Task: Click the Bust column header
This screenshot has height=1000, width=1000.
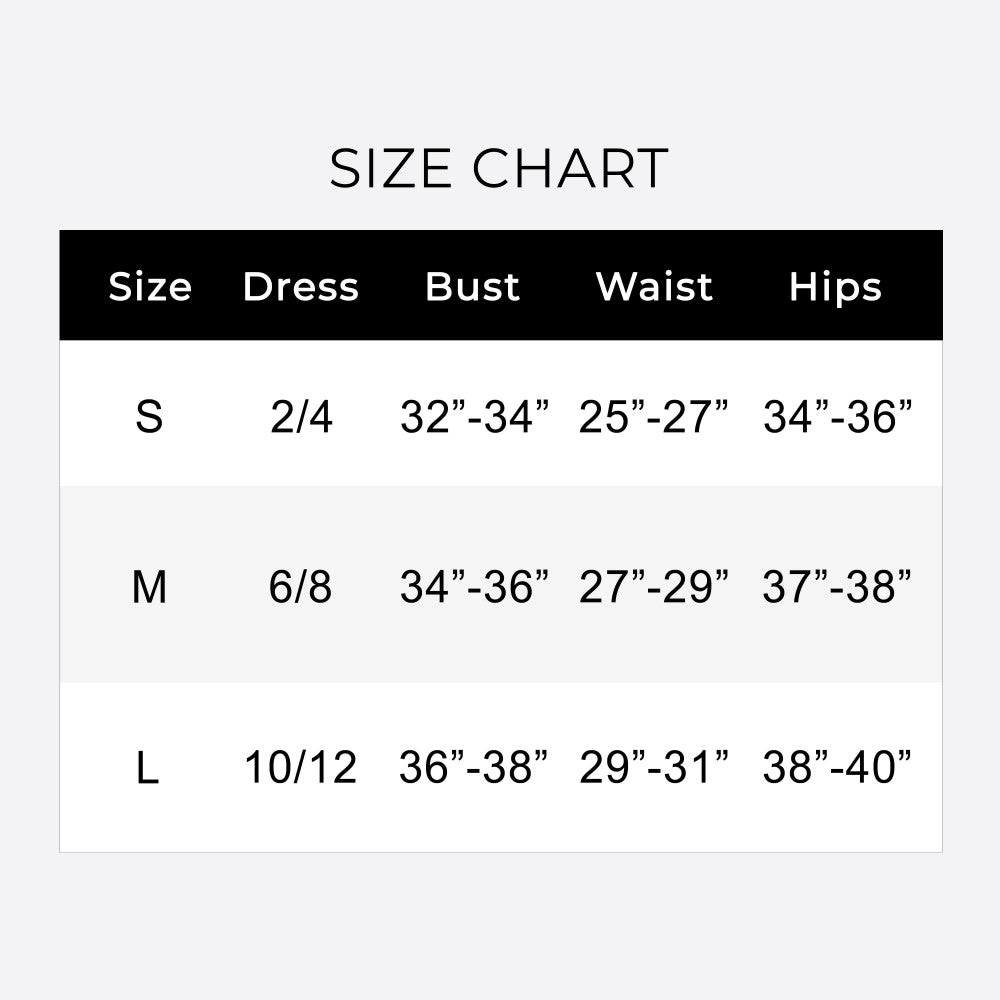Action: (473, 287)
